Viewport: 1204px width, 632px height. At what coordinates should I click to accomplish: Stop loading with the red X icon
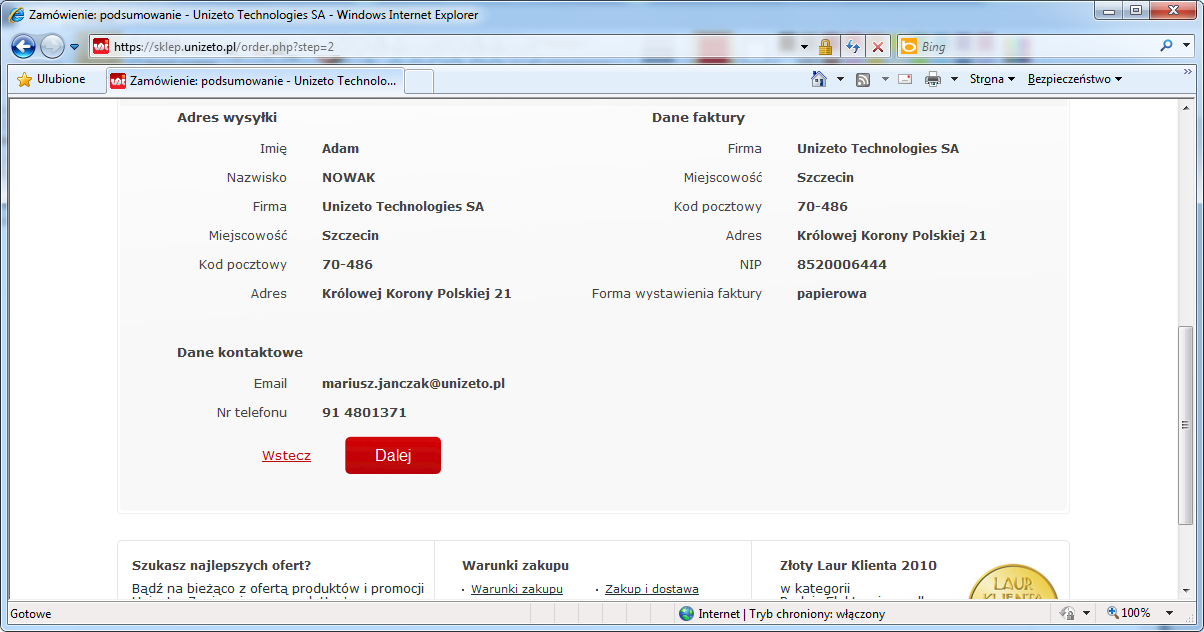click(878, 47)
